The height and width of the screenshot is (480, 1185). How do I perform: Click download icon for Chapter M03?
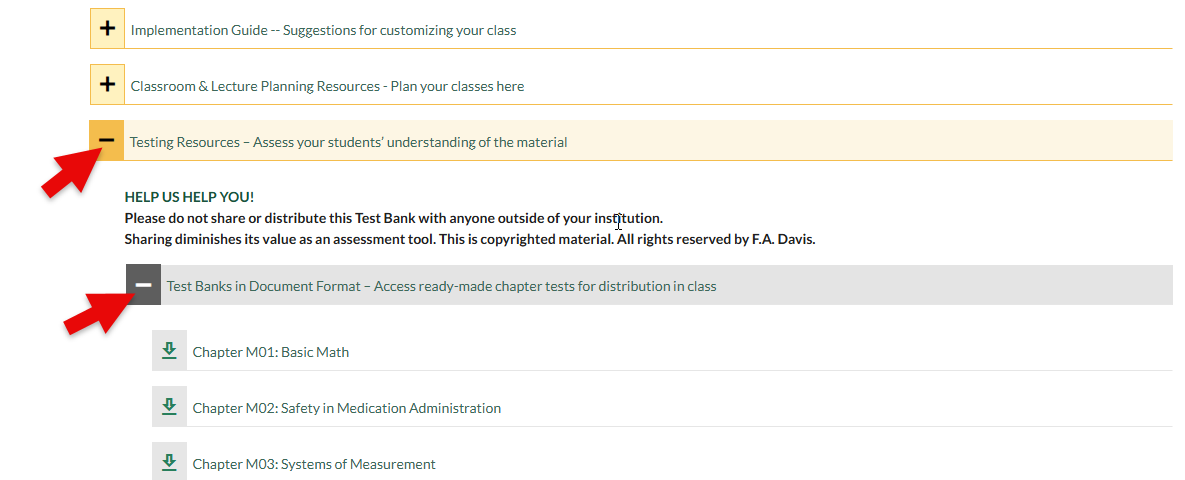coord(169,463)
